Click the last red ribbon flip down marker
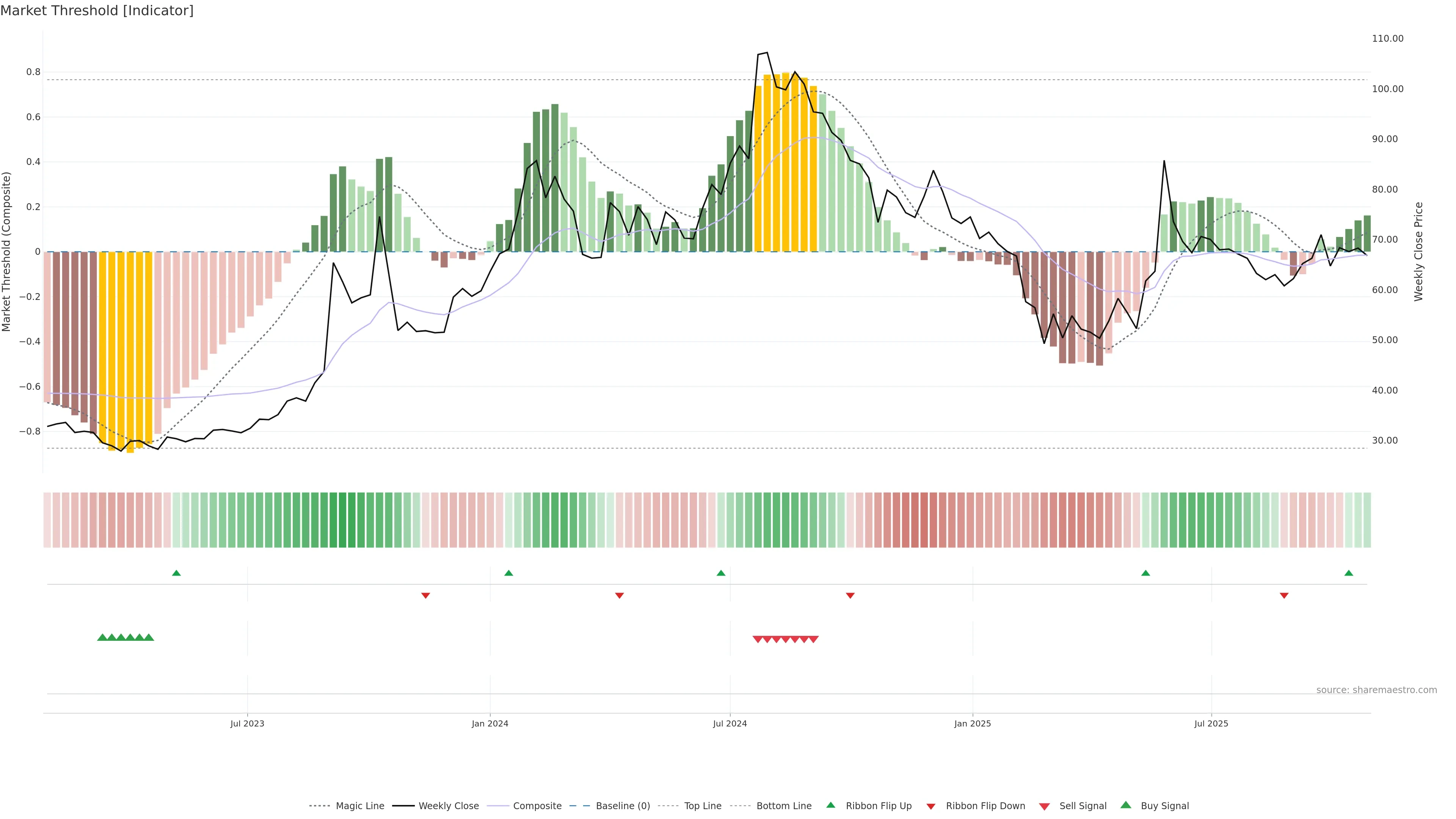This screenshot has width=1456, height=819. 1284,596
